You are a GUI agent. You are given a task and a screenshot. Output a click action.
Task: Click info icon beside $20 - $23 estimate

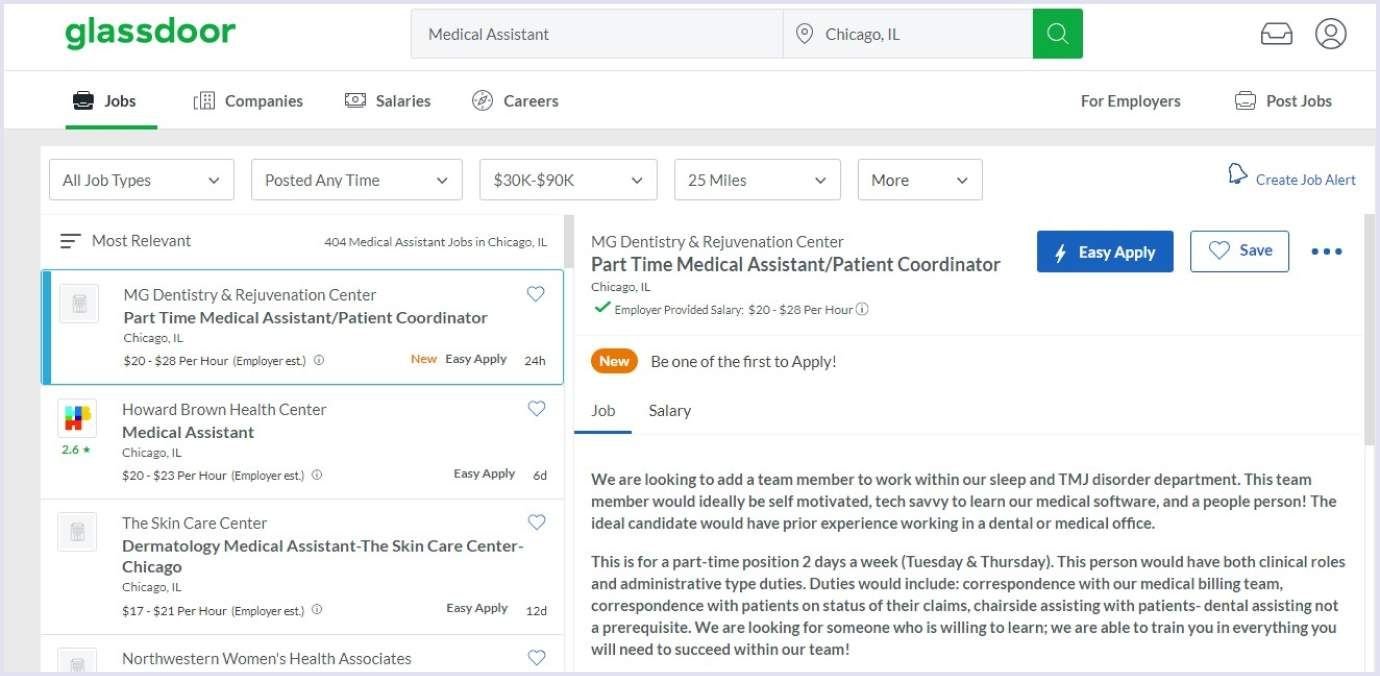317,476
